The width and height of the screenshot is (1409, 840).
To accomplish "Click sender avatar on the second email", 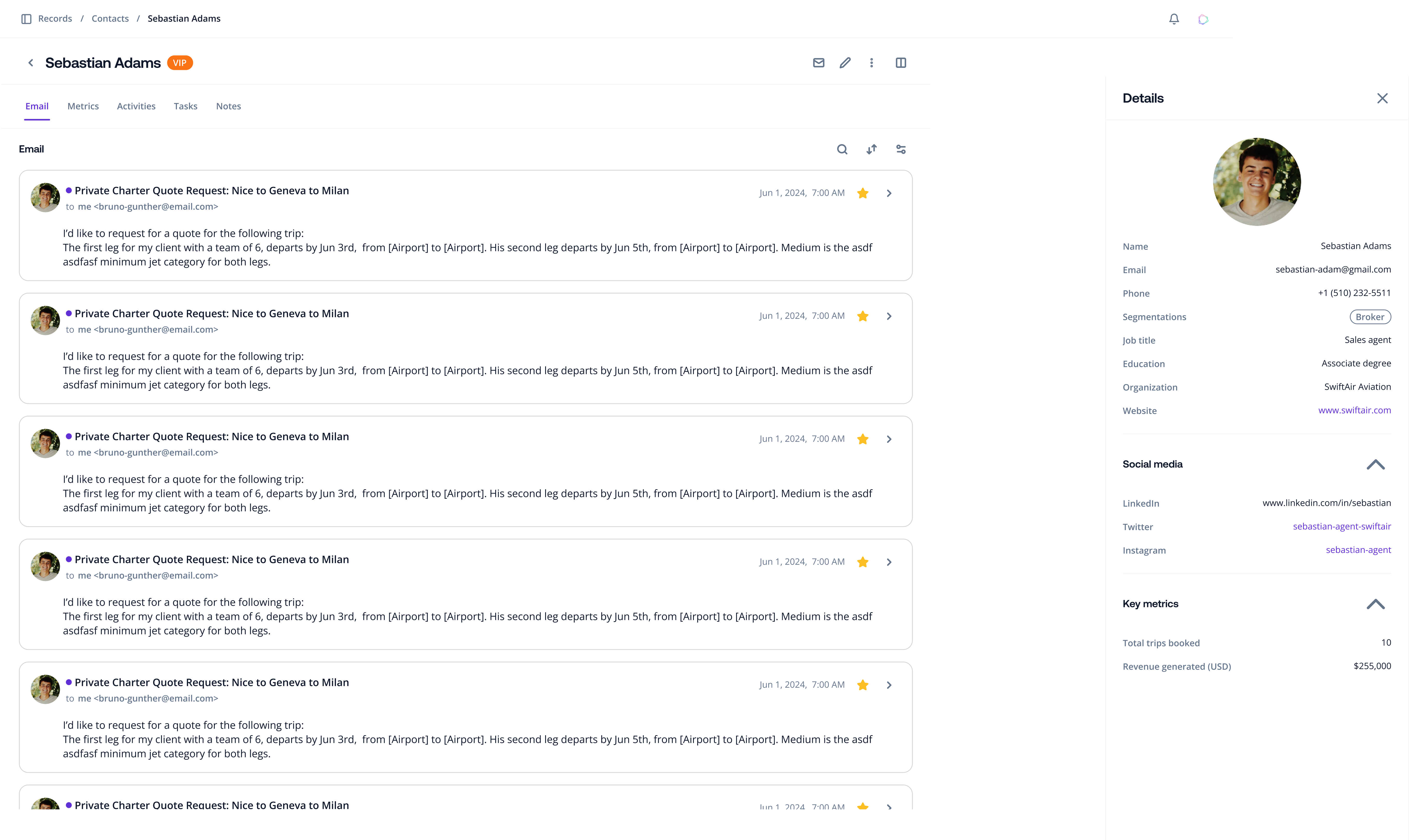I will pos(45,320).
